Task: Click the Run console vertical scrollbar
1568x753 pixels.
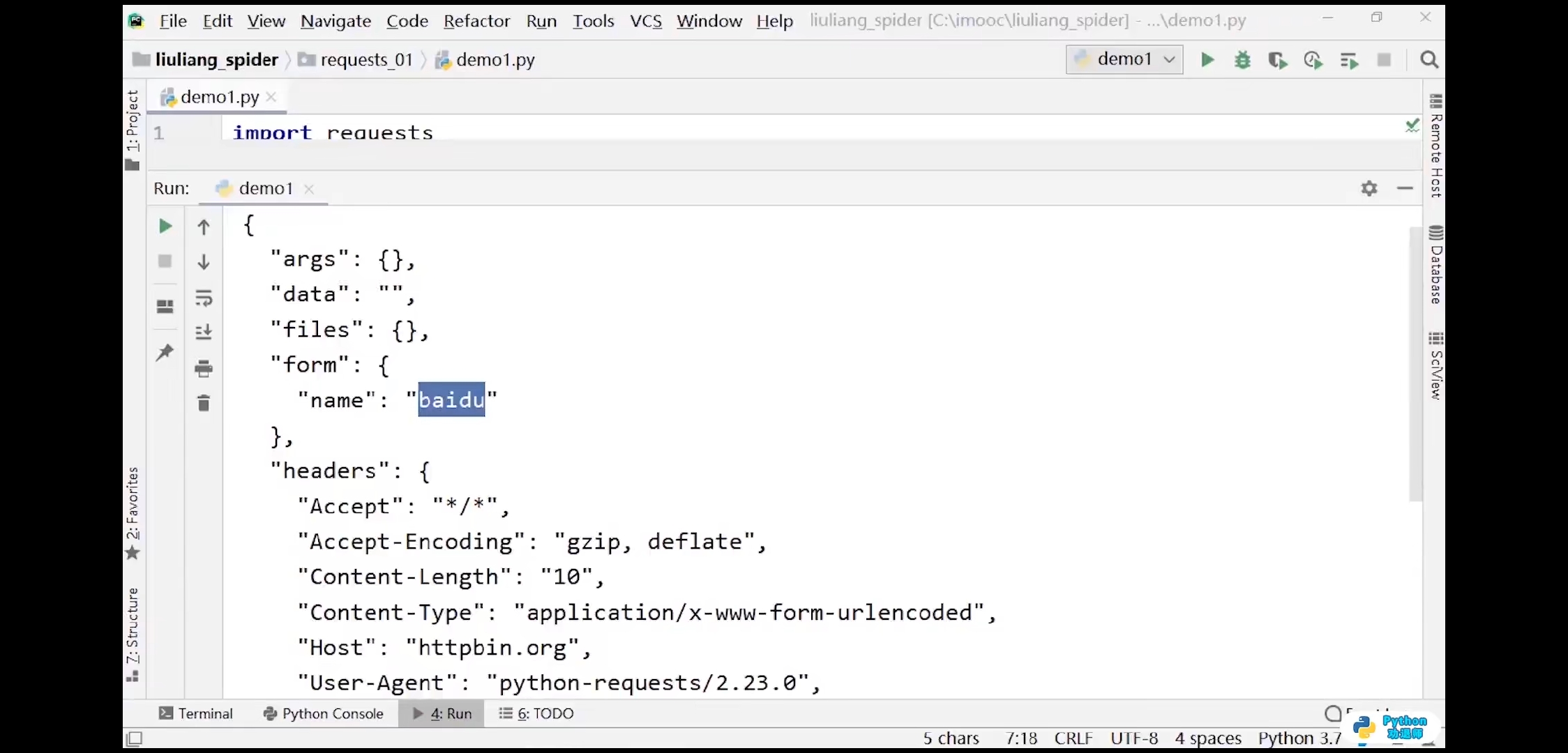Action: coord(1415,363)
